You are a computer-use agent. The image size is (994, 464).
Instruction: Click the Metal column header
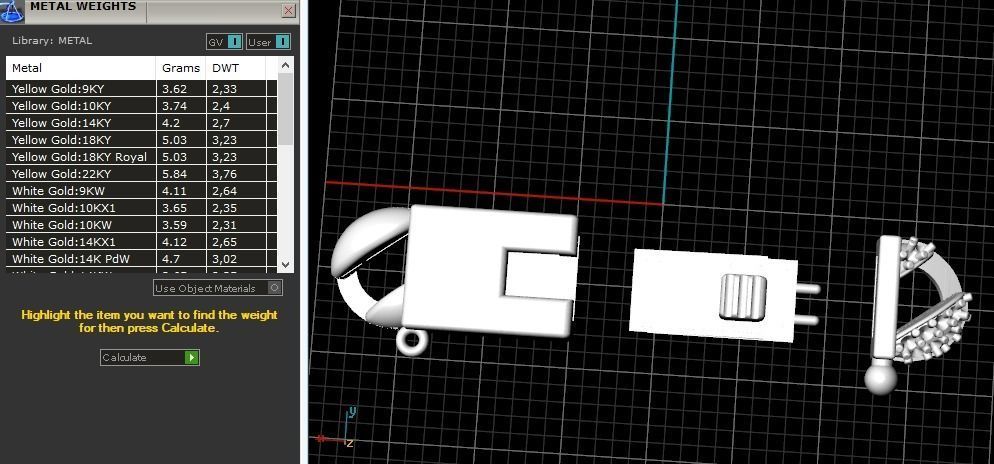point(81,68)
